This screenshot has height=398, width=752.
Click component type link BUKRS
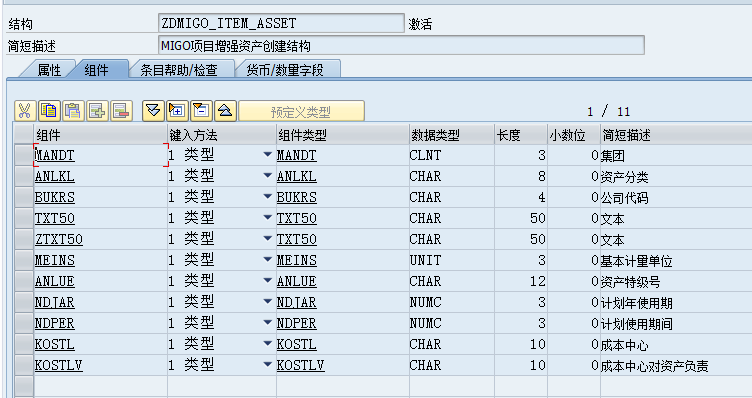pos(296,198)
